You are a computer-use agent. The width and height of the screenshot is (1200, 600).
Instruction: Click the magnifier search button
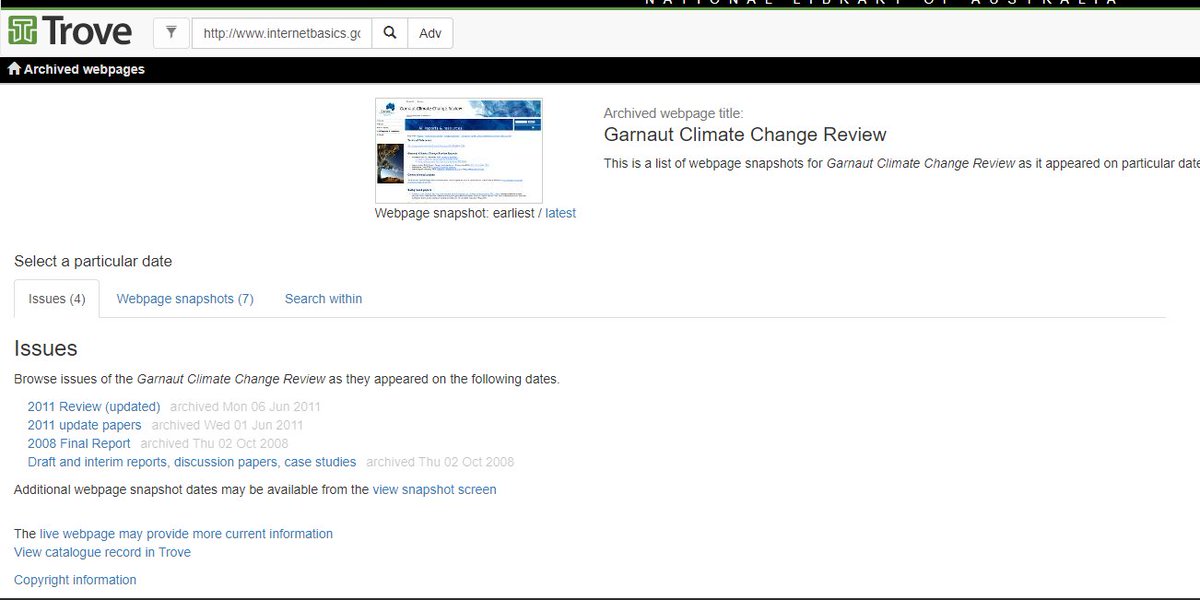pyautogui.click(x=390, y=33)
